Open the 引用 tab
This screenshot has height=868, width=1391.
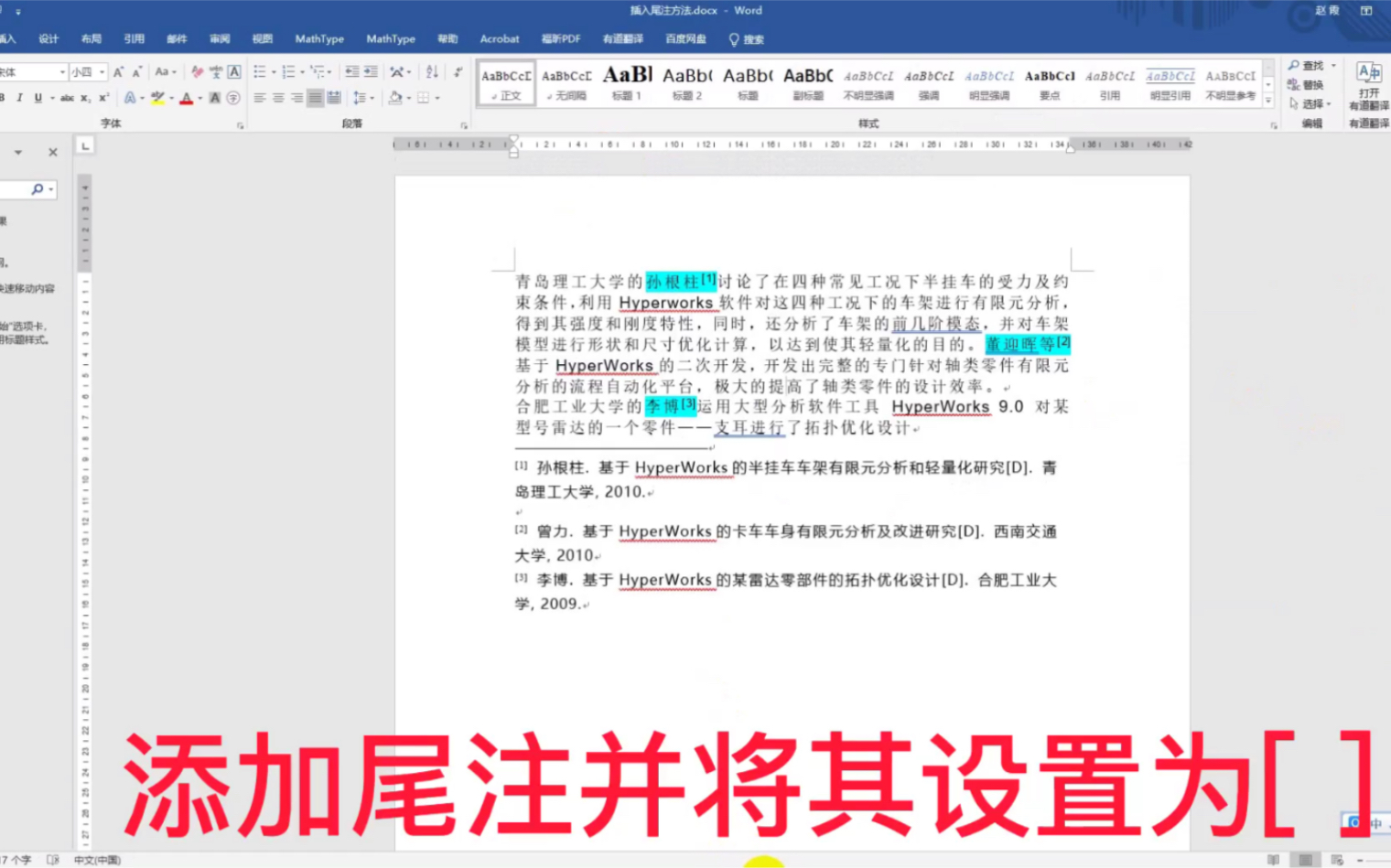[x=135, y=39]
